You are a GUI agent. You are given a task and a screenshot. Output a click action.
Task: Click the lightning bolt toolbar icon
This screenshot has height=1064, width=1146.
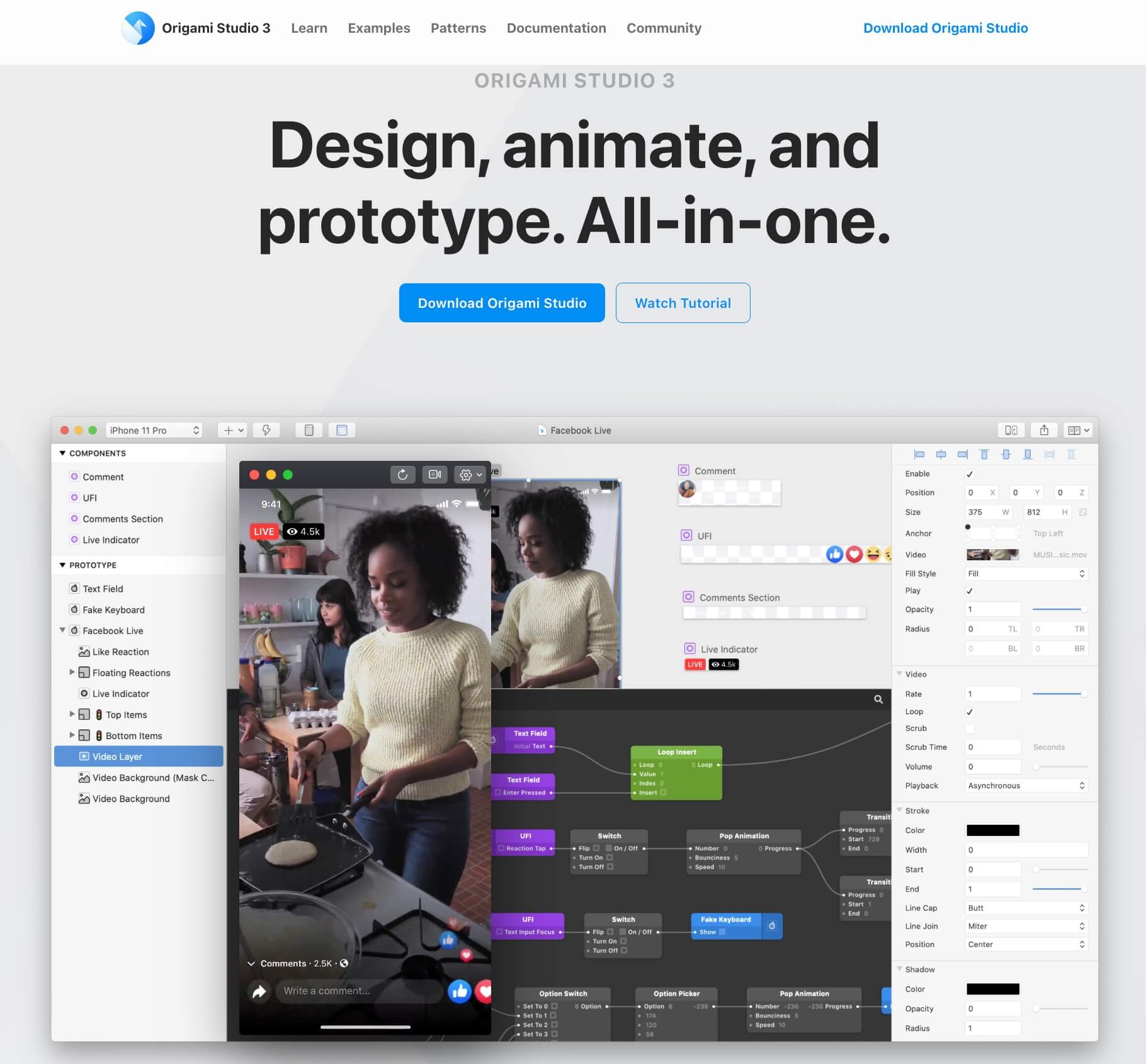[x=266, y=430]
